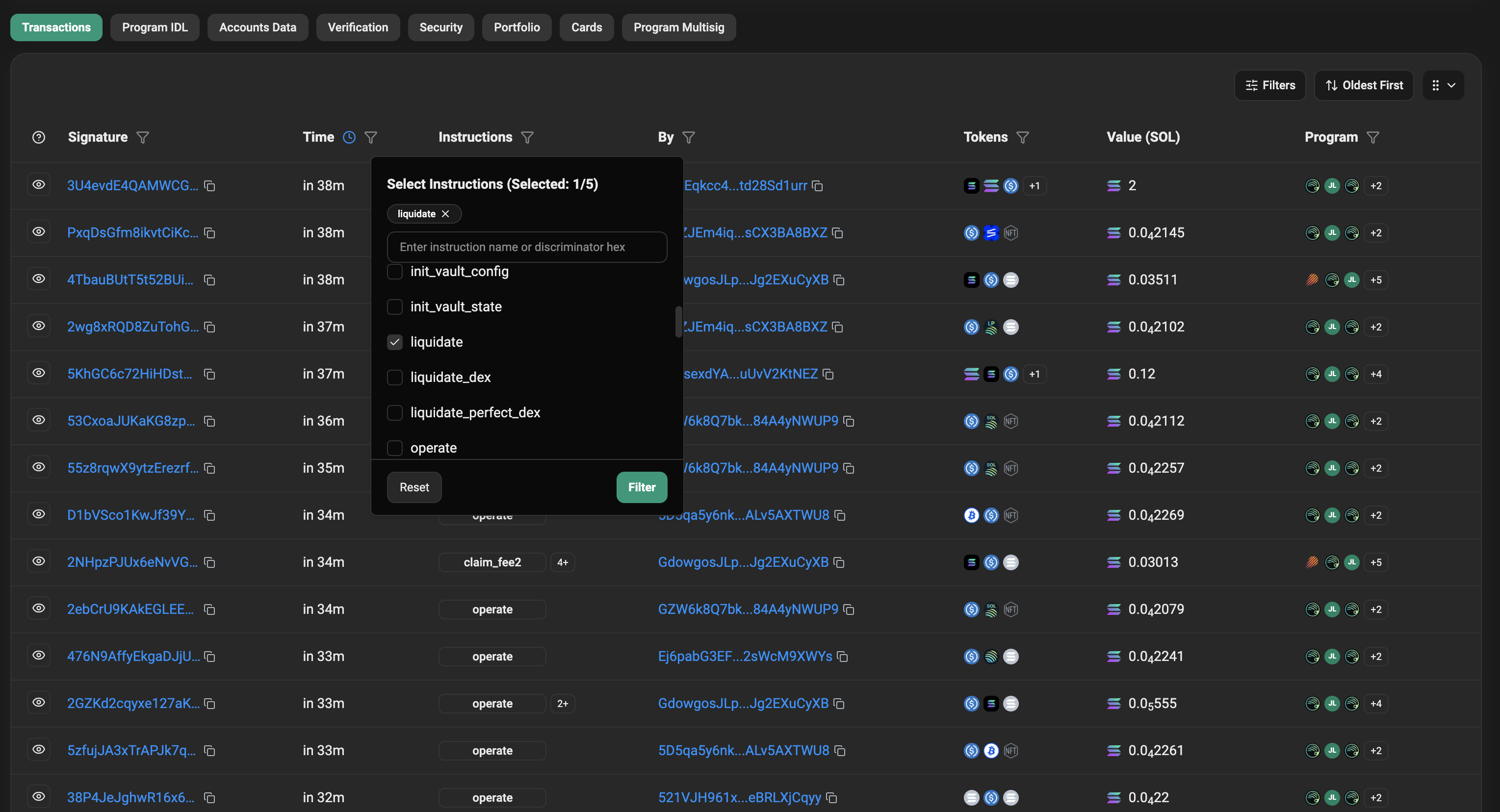This screenshot has height=812, width=1500.
Task: Open the Time column filter icon
Action: 371,137
